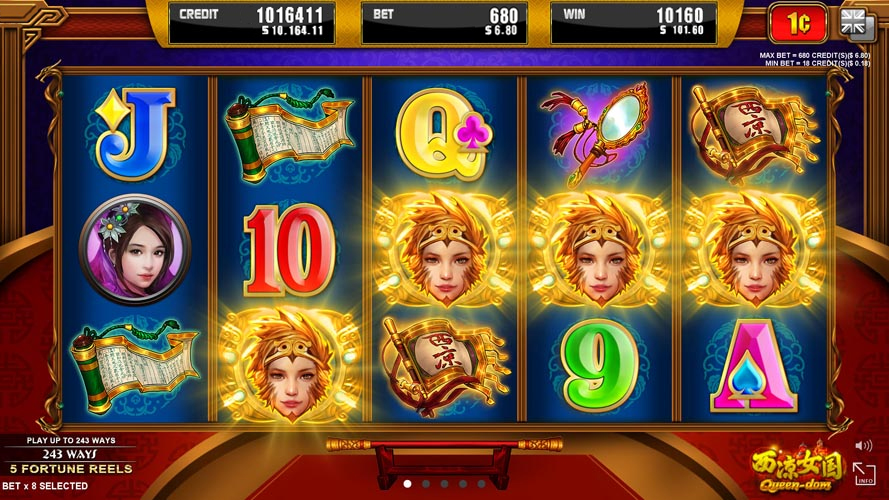Switch language using the UK flag
Image resolution: width=889 pixels, height=500 pixels.
tap(857, 24)
